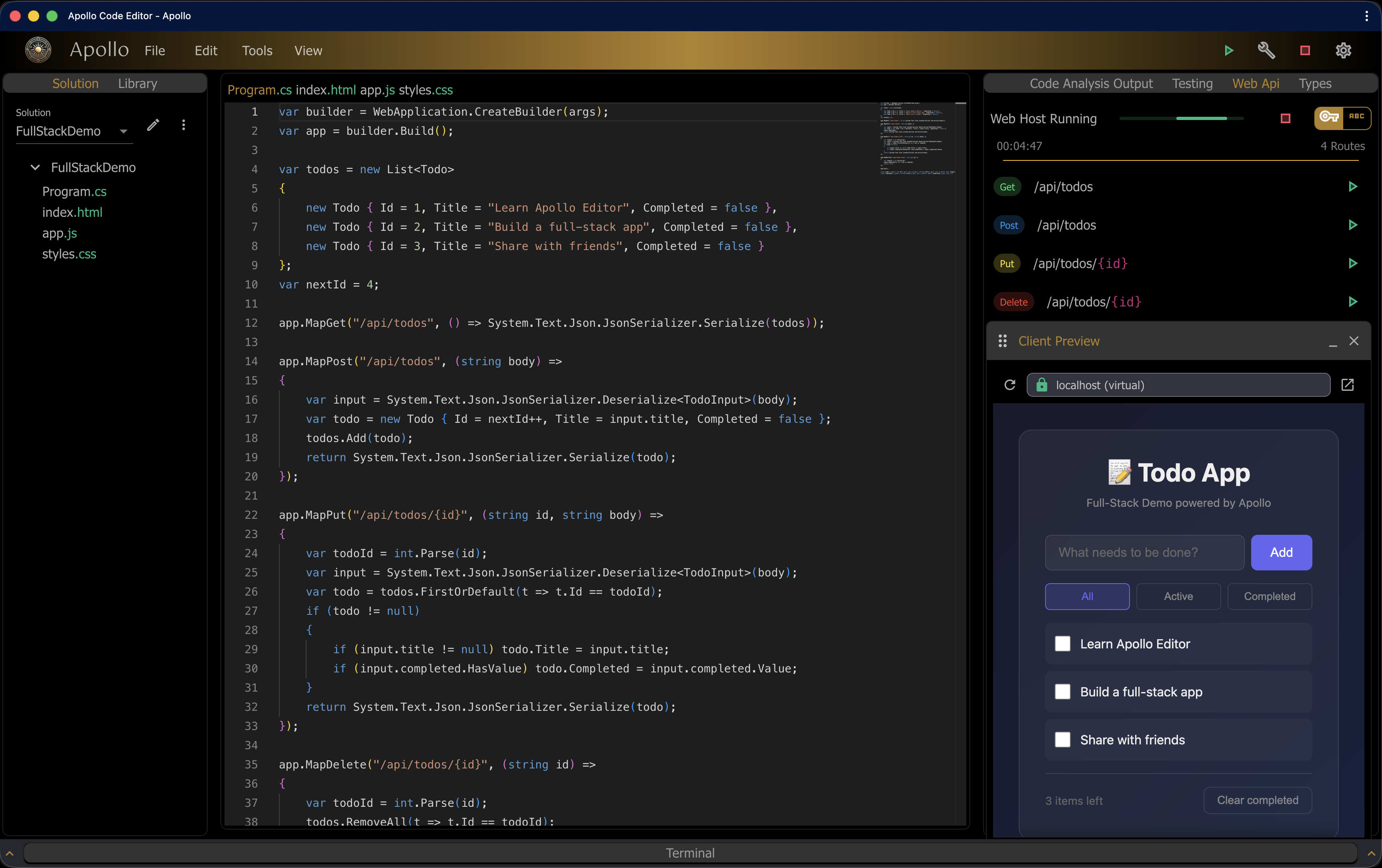
Task: Open preview in external window icon
Action: tap(1348, 385)
